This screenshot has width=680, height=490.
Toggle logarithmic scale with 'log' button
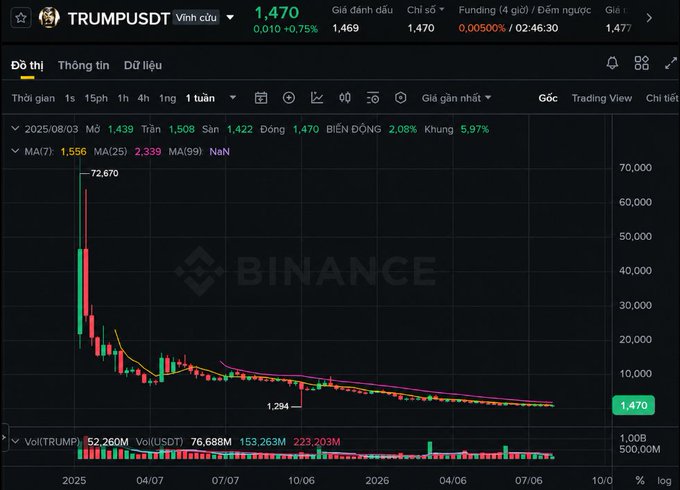point(664,480)
